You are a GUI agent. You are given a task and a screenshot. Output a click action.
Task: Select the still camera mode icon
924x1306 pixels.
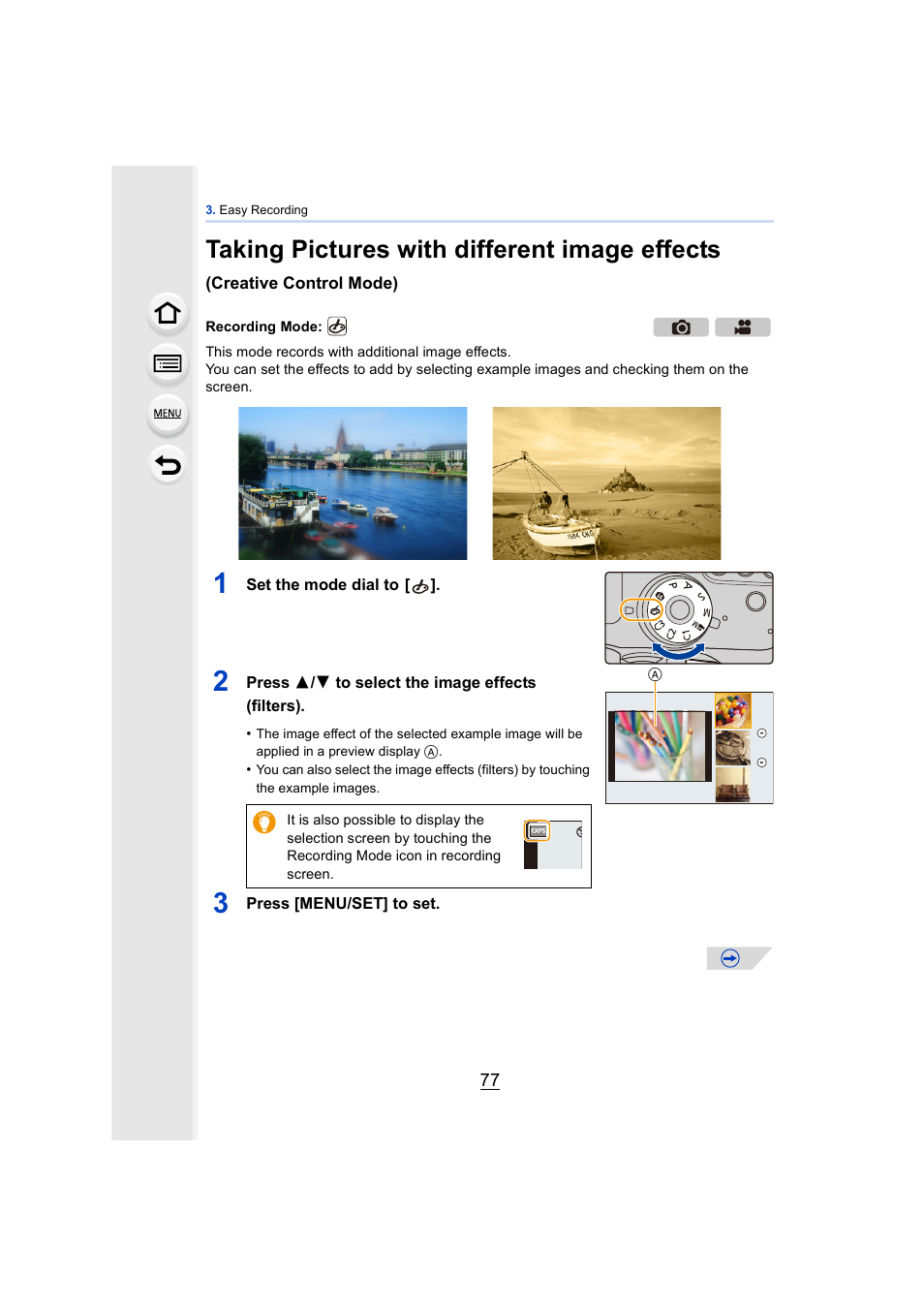[681, 327]
